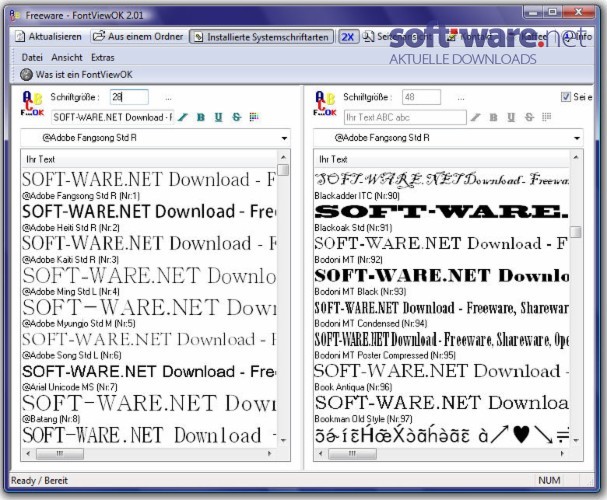Select the Bodoni MT Poster Compressed (Nr:95) row
The image size is (607, 500).
(x=441, y=345)
